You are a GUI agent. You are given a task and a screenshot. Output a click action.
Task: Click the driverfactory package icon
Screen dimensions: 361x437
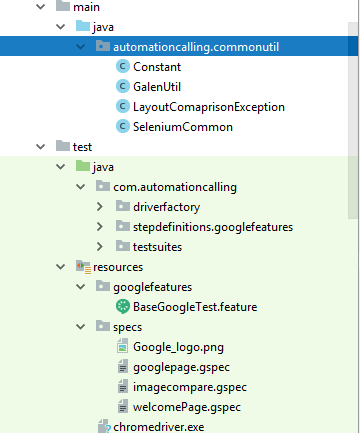tap(123, 206)
